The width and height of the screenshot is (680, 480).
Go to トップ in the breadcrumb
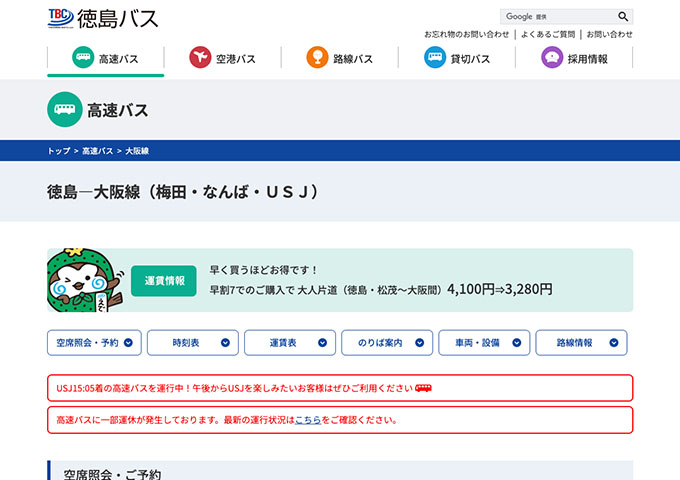[x=59, y=151]
